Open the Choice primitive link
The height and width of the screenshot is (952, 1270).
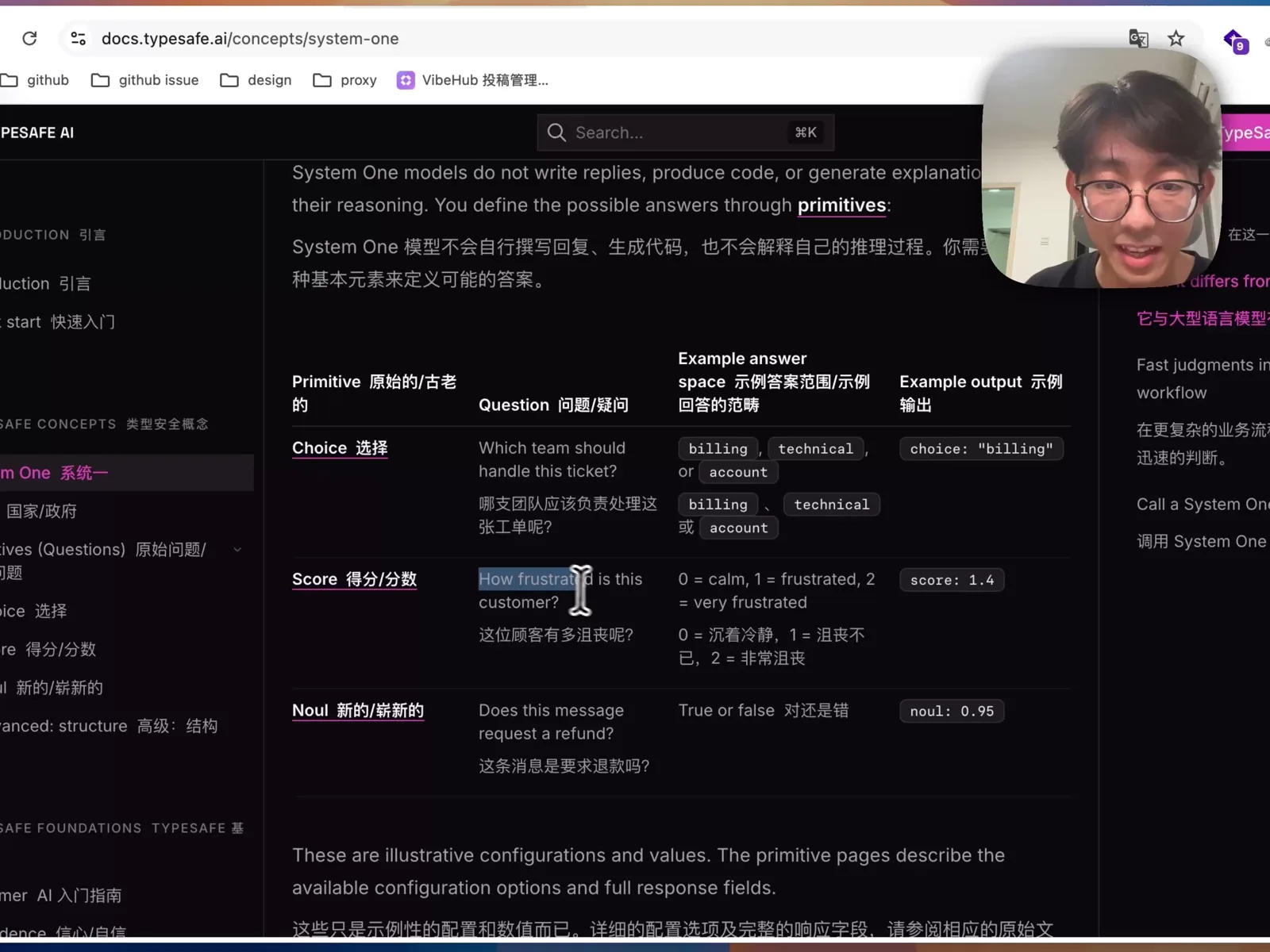pos(340,448)
